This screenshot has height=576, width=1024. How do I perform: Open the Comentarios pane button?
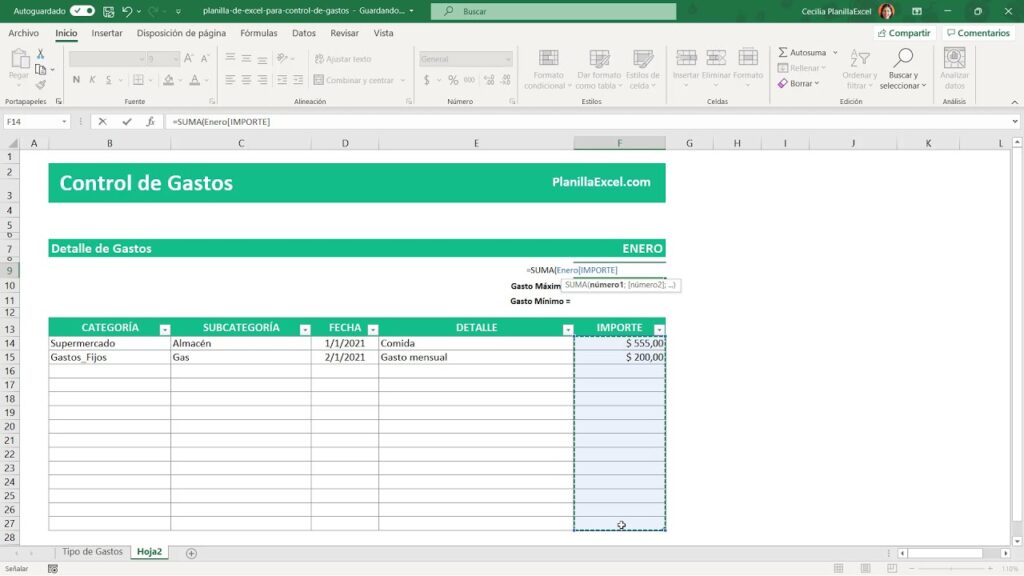pyautogui.click(x=977, y=33)
